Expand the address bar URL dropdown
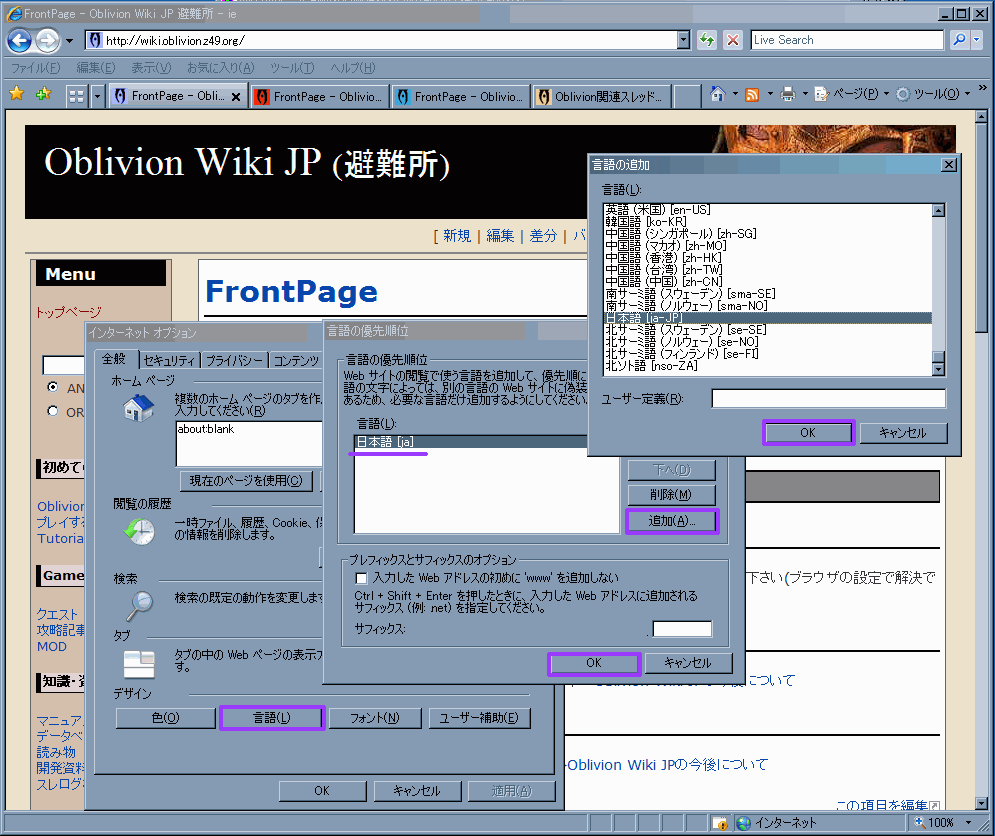995x836 pixels. [x=683, y=40]
